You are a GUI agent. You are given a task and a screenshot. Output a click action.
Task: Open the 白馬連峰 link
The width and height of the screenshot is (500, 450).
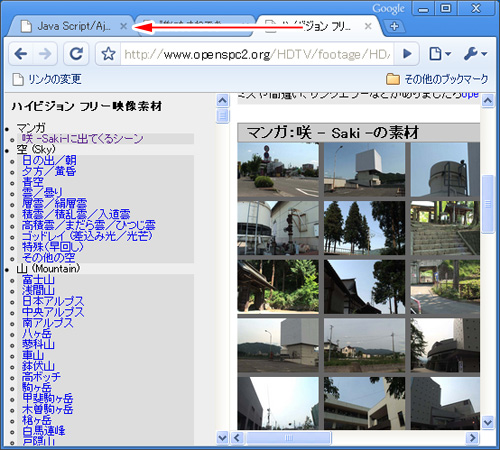coord(44,431)
